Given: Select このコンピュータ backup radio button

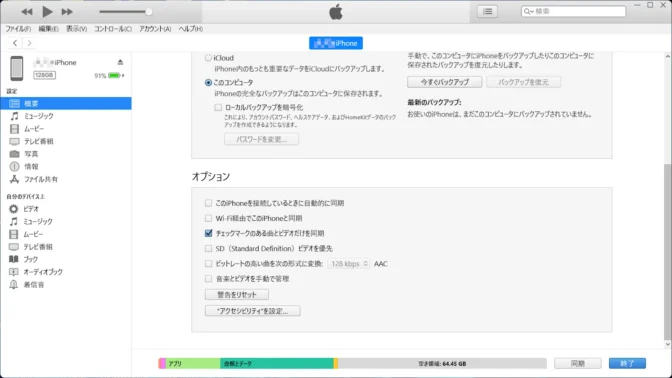Looking at the screenshot, I should point(208,82).
